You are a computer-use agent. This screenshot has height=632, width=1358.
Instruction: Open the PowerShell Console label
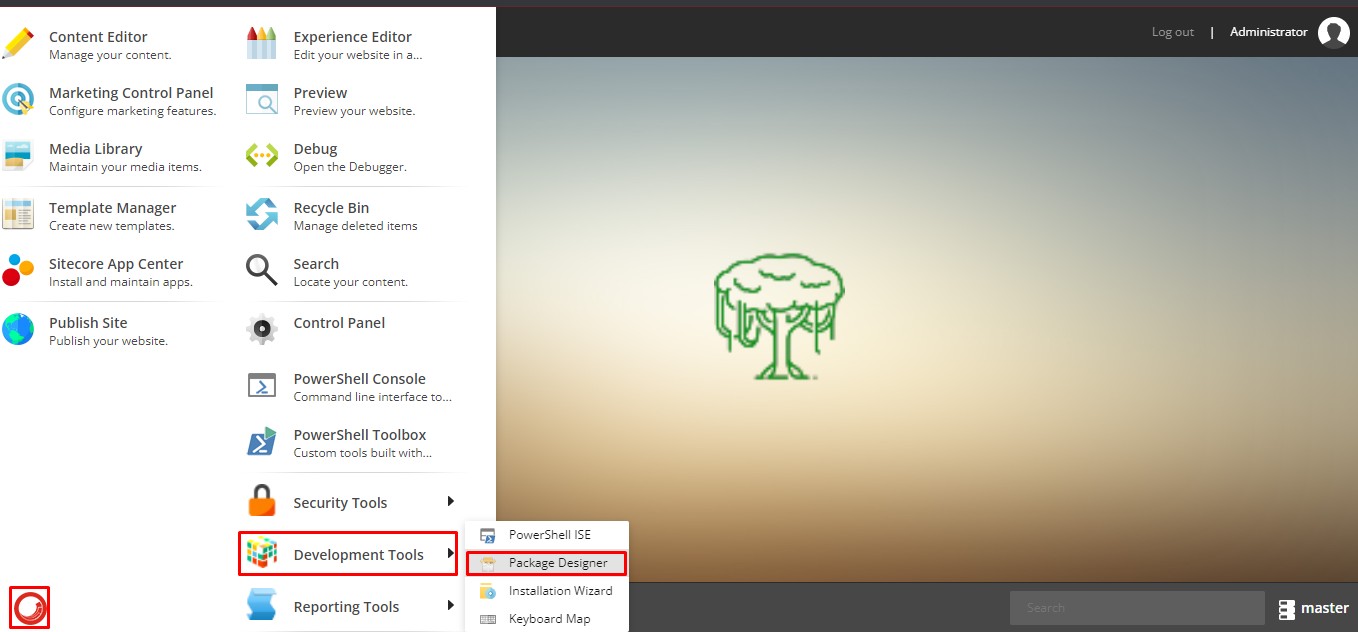[359, 379]
